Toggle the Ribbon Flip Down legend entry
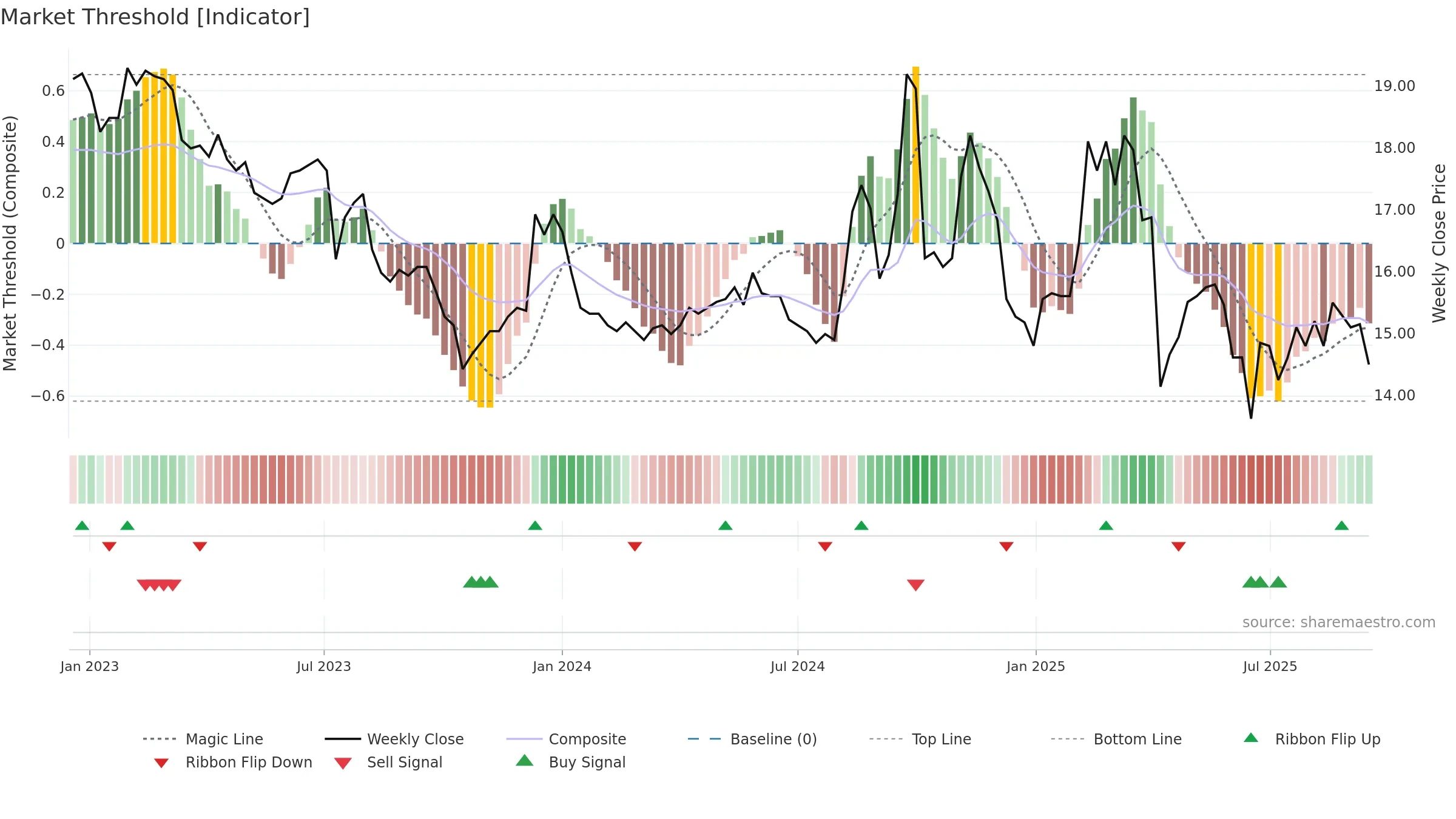The image size is (1456, 819). [232, 762]
